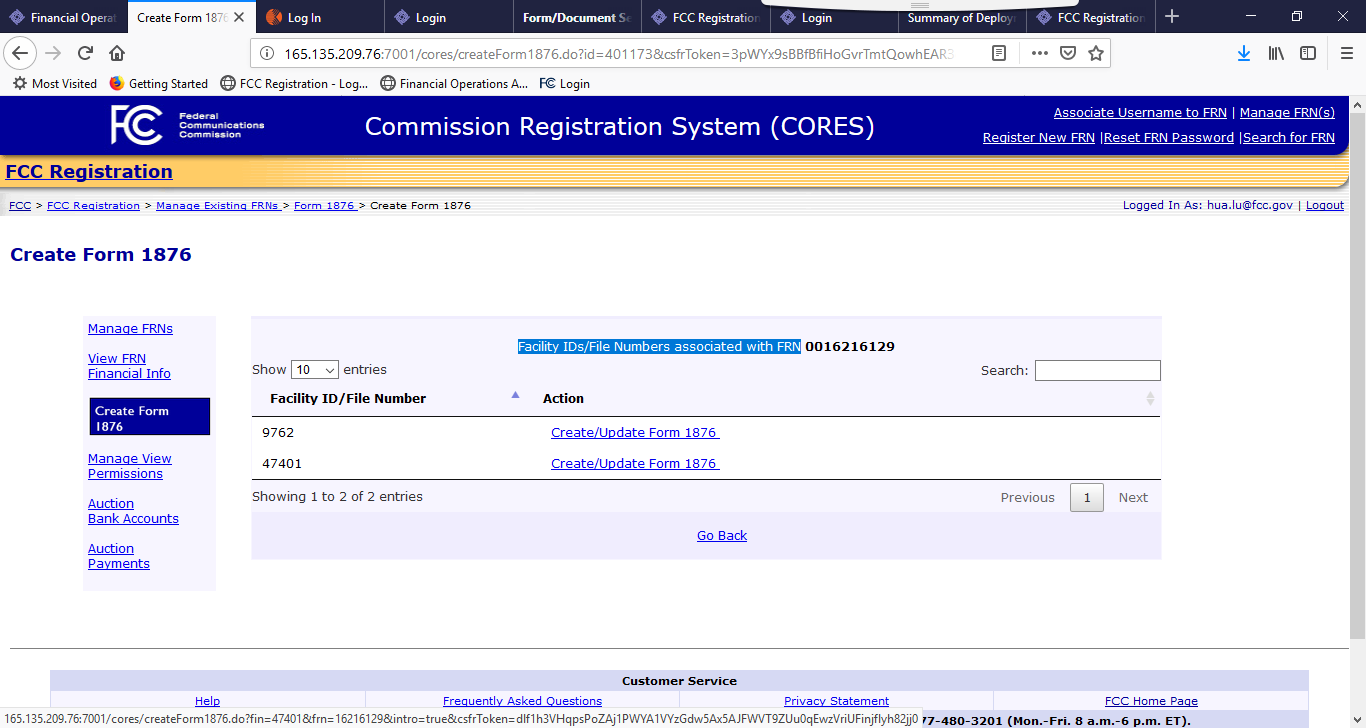This screenshot has width=1366, height=728.
Task: Open Manage FRN(s) header link
Action: (1287, 113)
